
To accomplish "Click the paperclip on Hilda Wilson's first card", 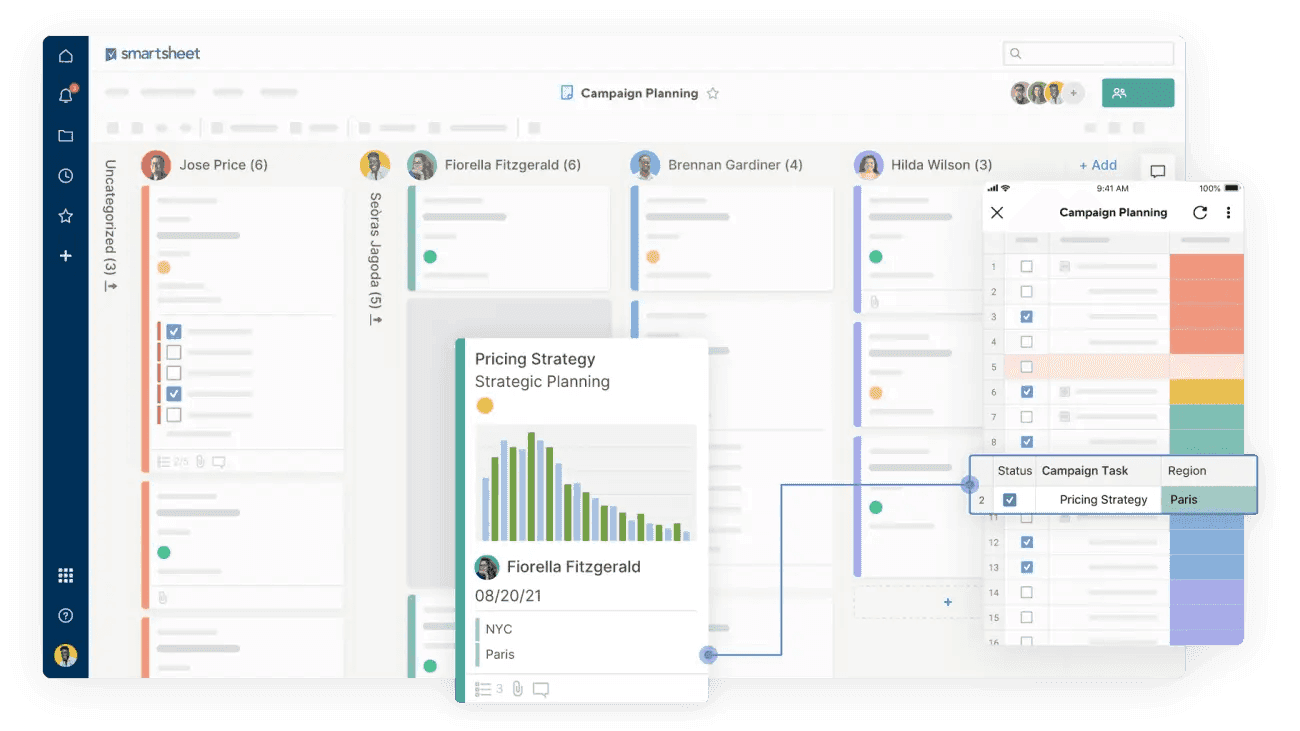I will (x=875, y=301).
